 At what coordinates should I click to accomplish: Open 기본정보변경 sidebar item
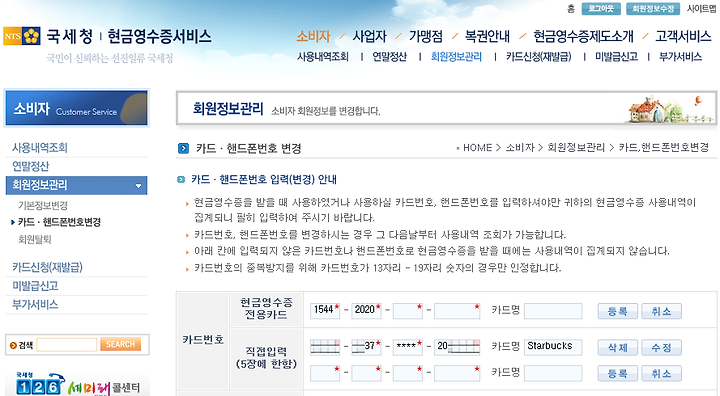pos(43,205)
